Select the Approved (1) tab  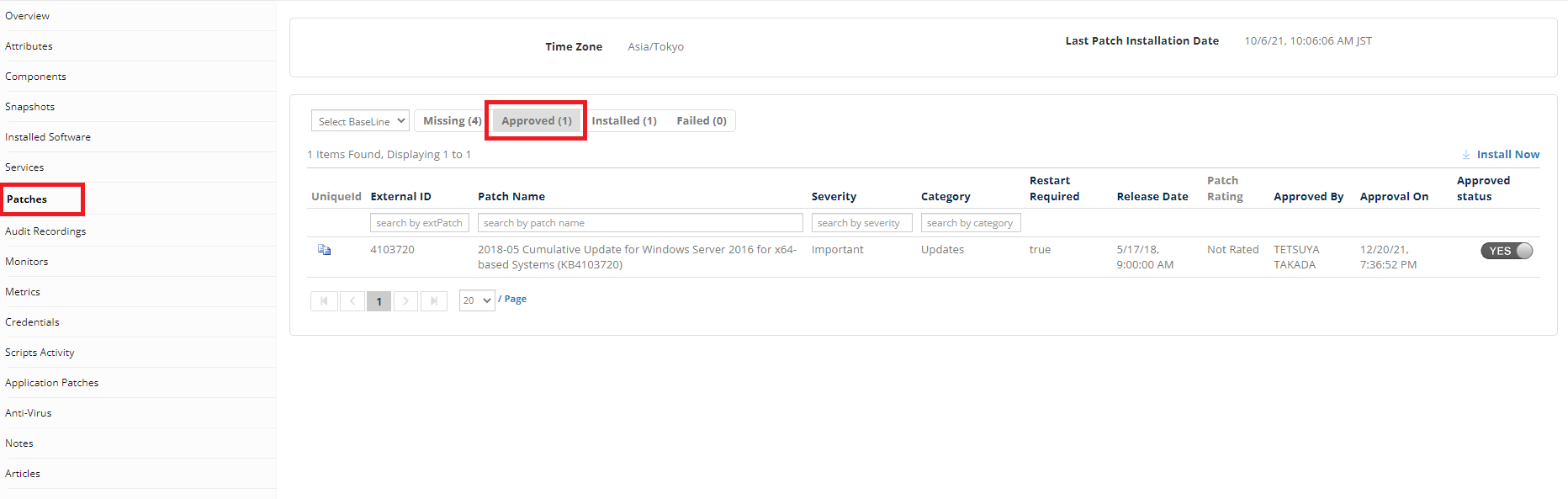coord(537,121)
